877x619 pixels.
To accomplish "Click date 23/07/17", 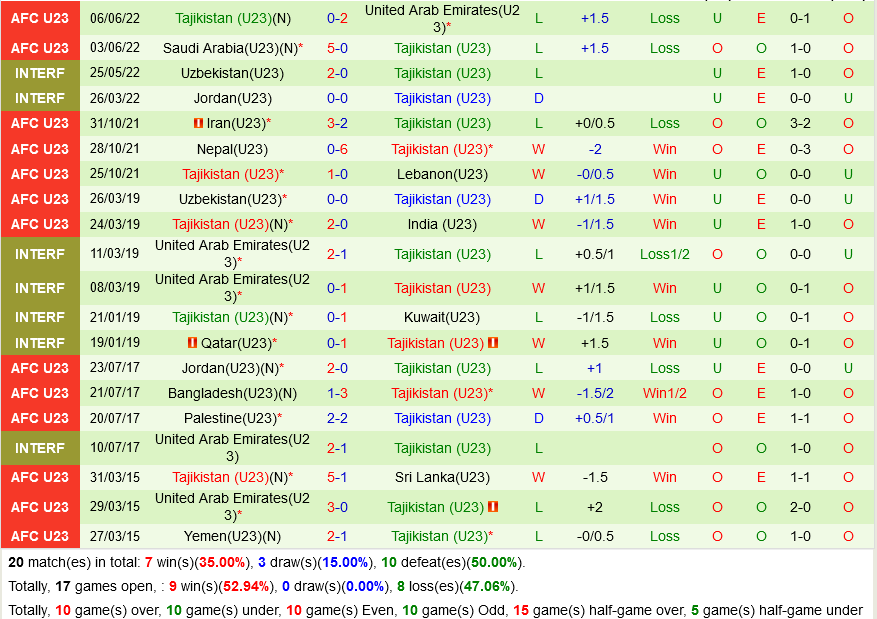I will tap(115, 368).
